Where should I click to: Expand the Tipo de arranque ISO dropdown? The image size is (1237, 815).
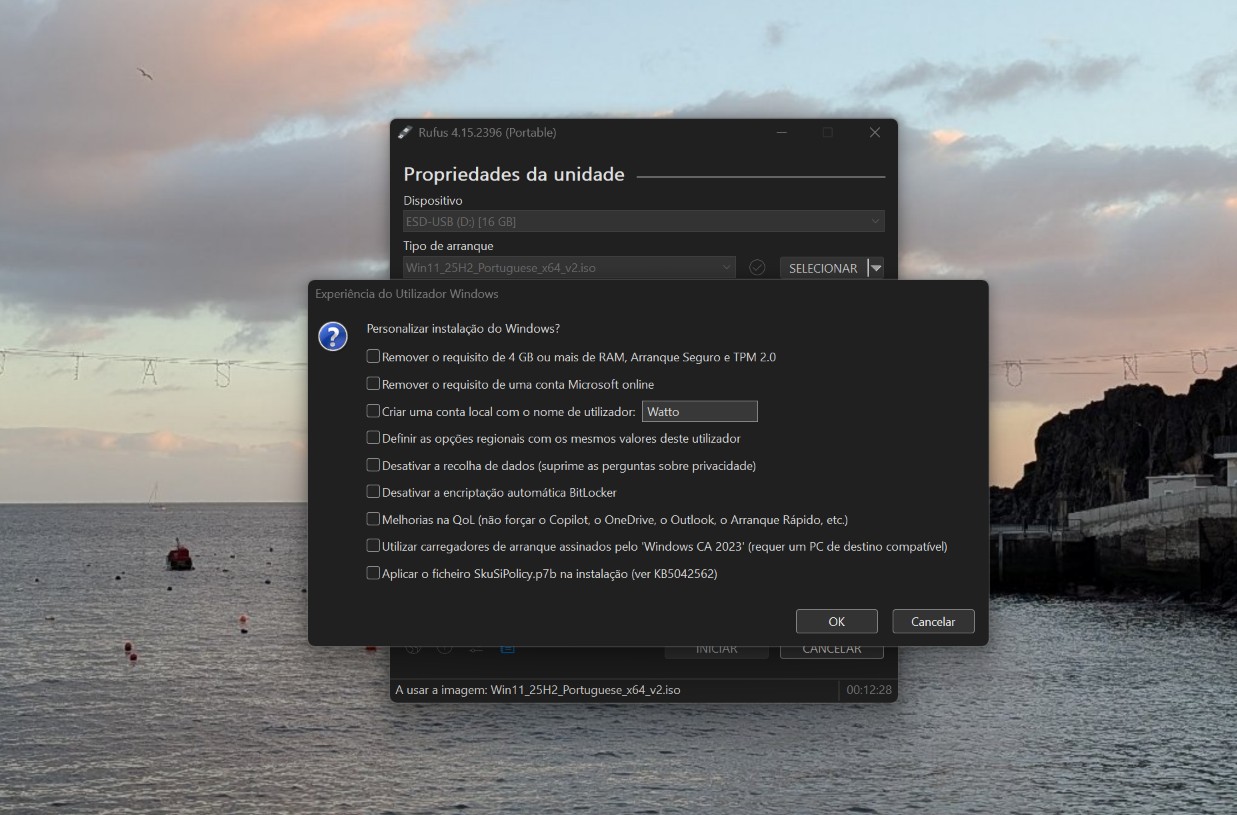569,267
